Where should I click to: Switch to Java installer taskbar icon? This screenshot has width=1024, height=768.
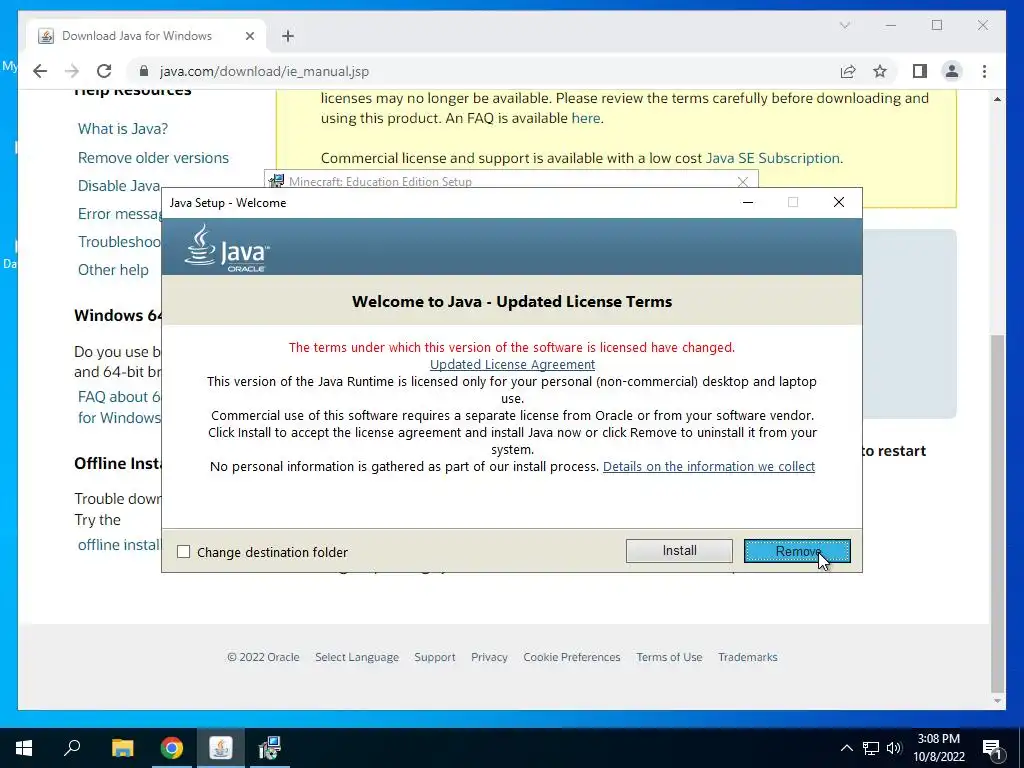[x=221, y=748]
